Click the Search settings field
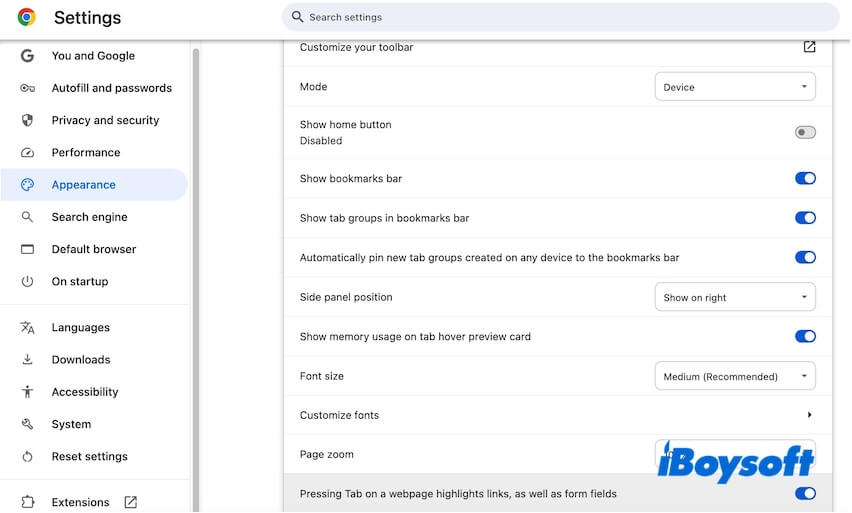The width and height of the screenshot is (852, 513). 561,17
